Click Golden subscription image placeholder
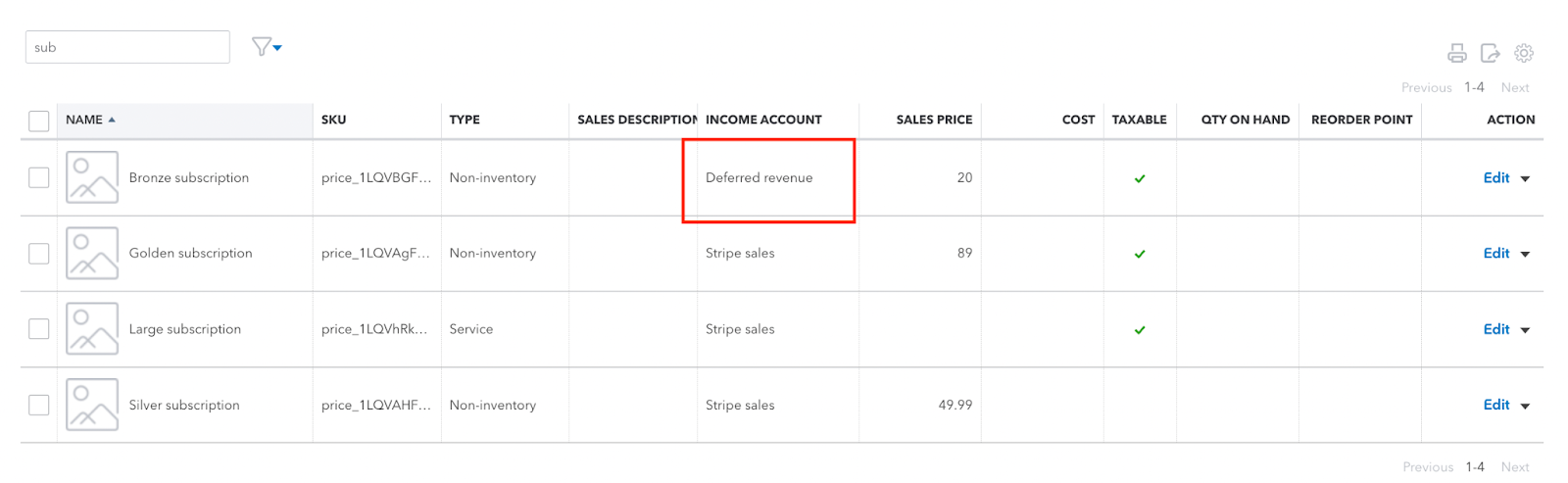This screenshot has height=483, width=1568. pos(92,253)
